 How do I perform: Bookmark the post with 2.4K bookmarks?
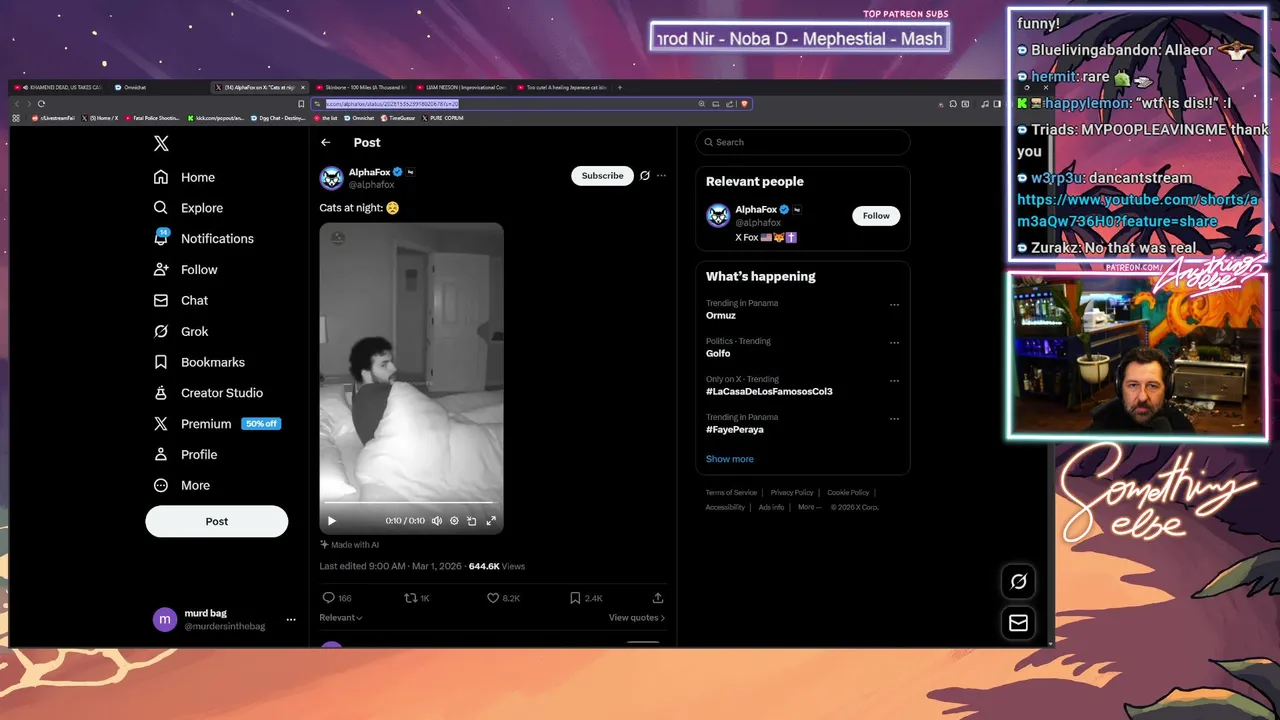coord(575,598)
